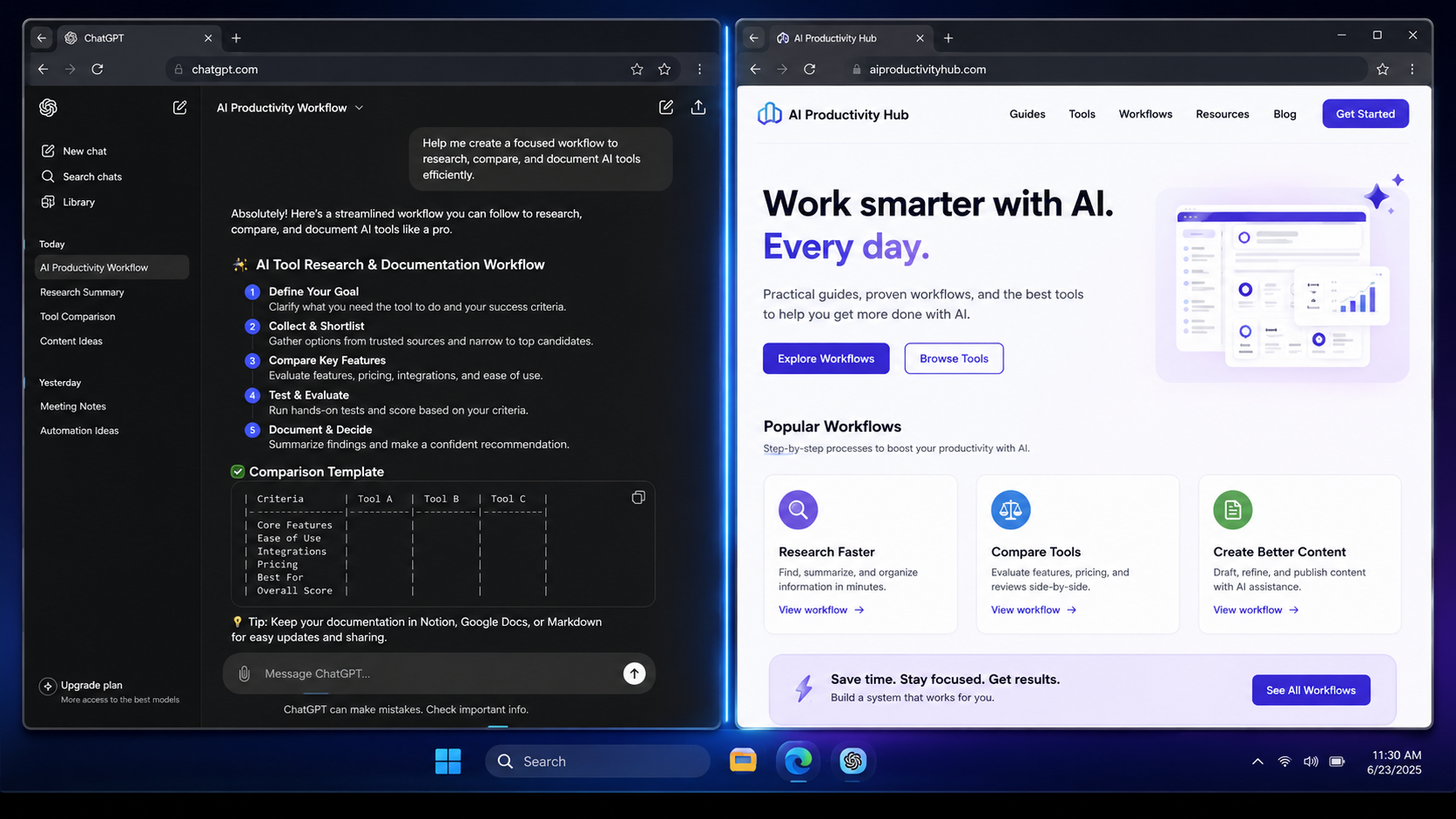
Task: Click the See All Workflows button
Action: coord(1311,690)
